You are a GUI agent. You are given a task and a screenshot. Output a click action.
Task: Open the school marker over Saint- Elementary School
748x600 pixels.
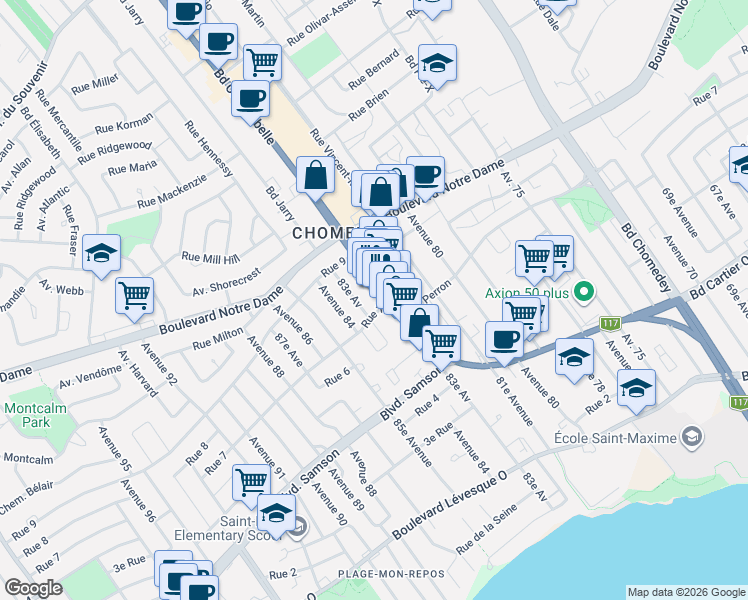pos(276,514)
